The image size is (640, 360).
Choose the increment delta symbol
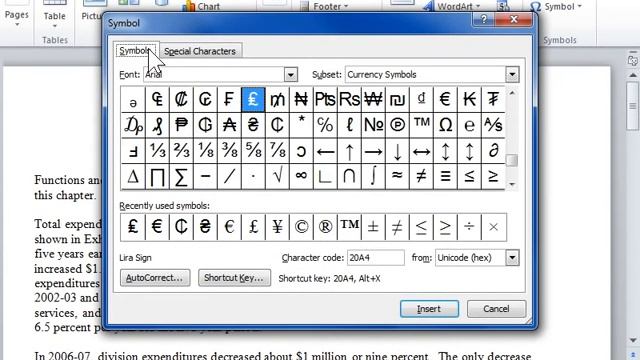133,176
